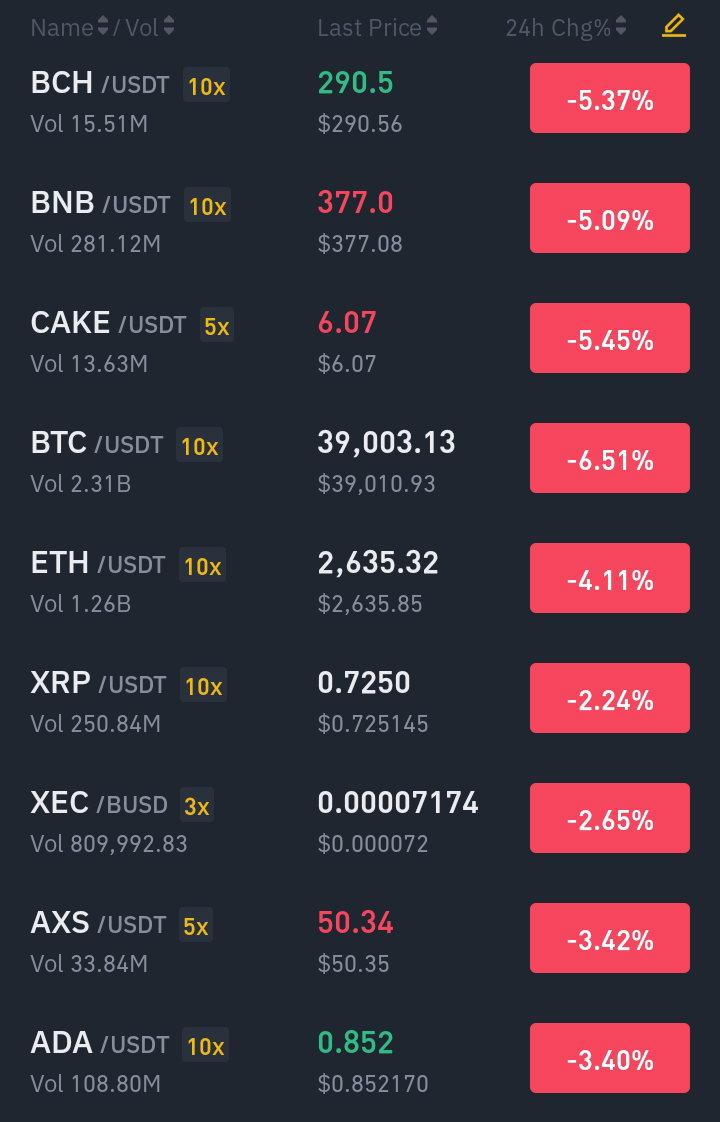Toggle XRP -2.24% change display

610,698
